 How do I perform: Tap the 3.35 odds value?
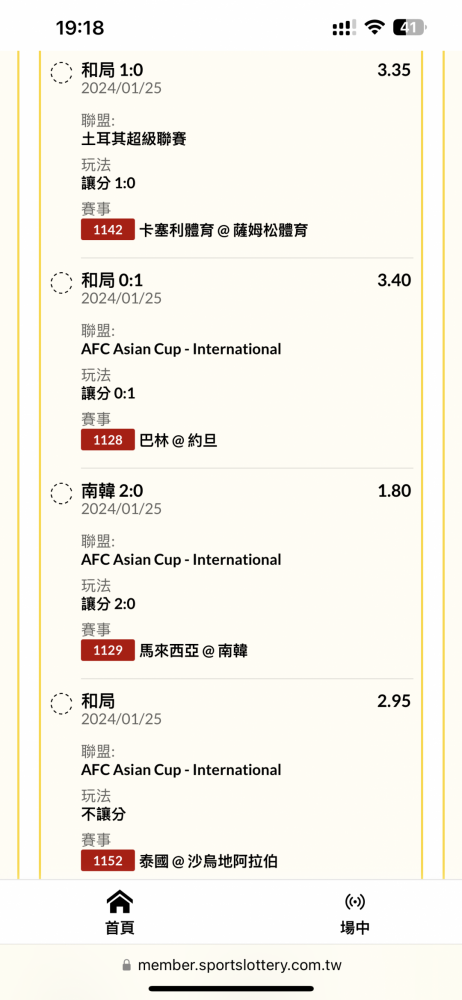(394, 70)
